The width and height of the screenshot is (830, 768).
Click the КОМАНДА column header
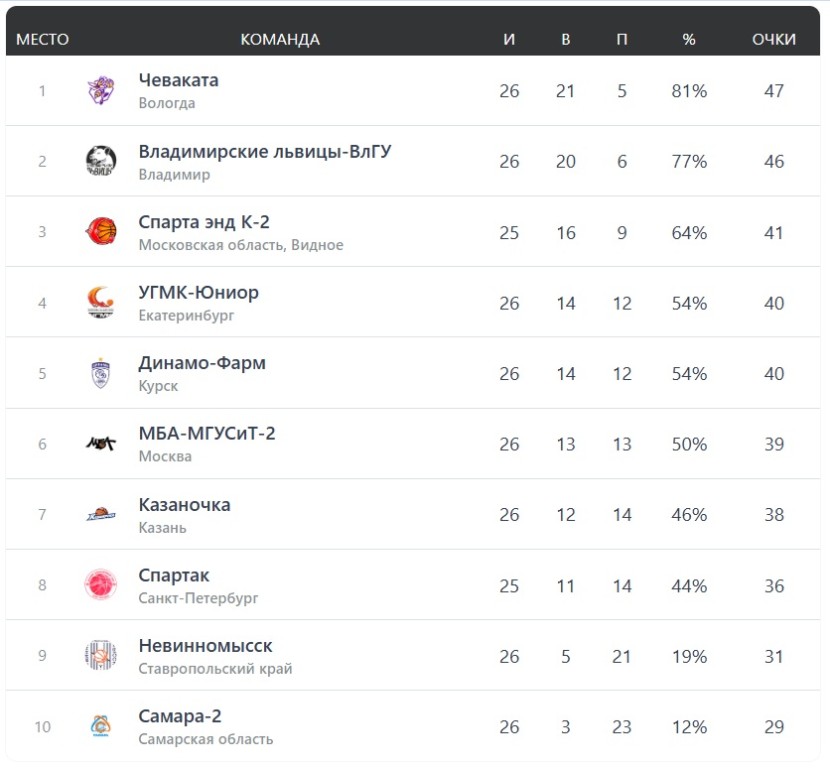tap(280, 39)
